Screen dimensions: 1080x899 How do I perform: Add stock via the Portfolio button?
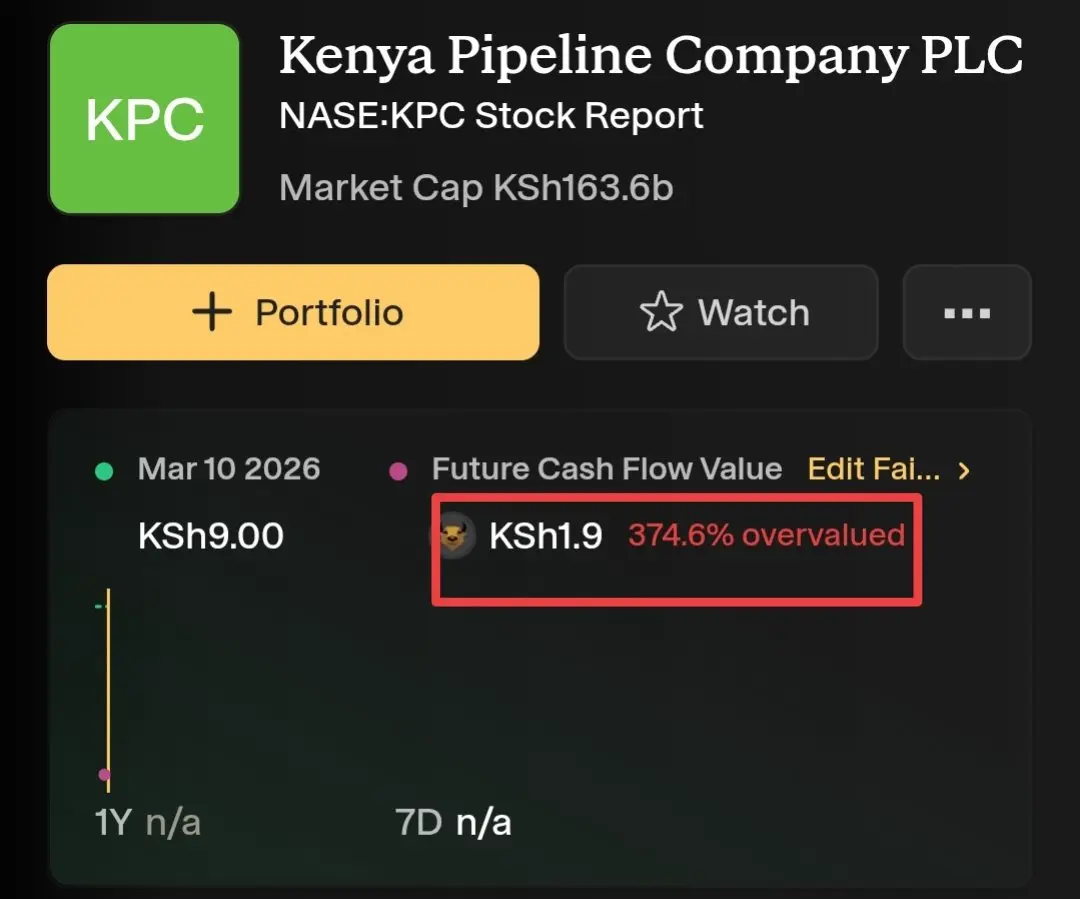click(293, 312)
